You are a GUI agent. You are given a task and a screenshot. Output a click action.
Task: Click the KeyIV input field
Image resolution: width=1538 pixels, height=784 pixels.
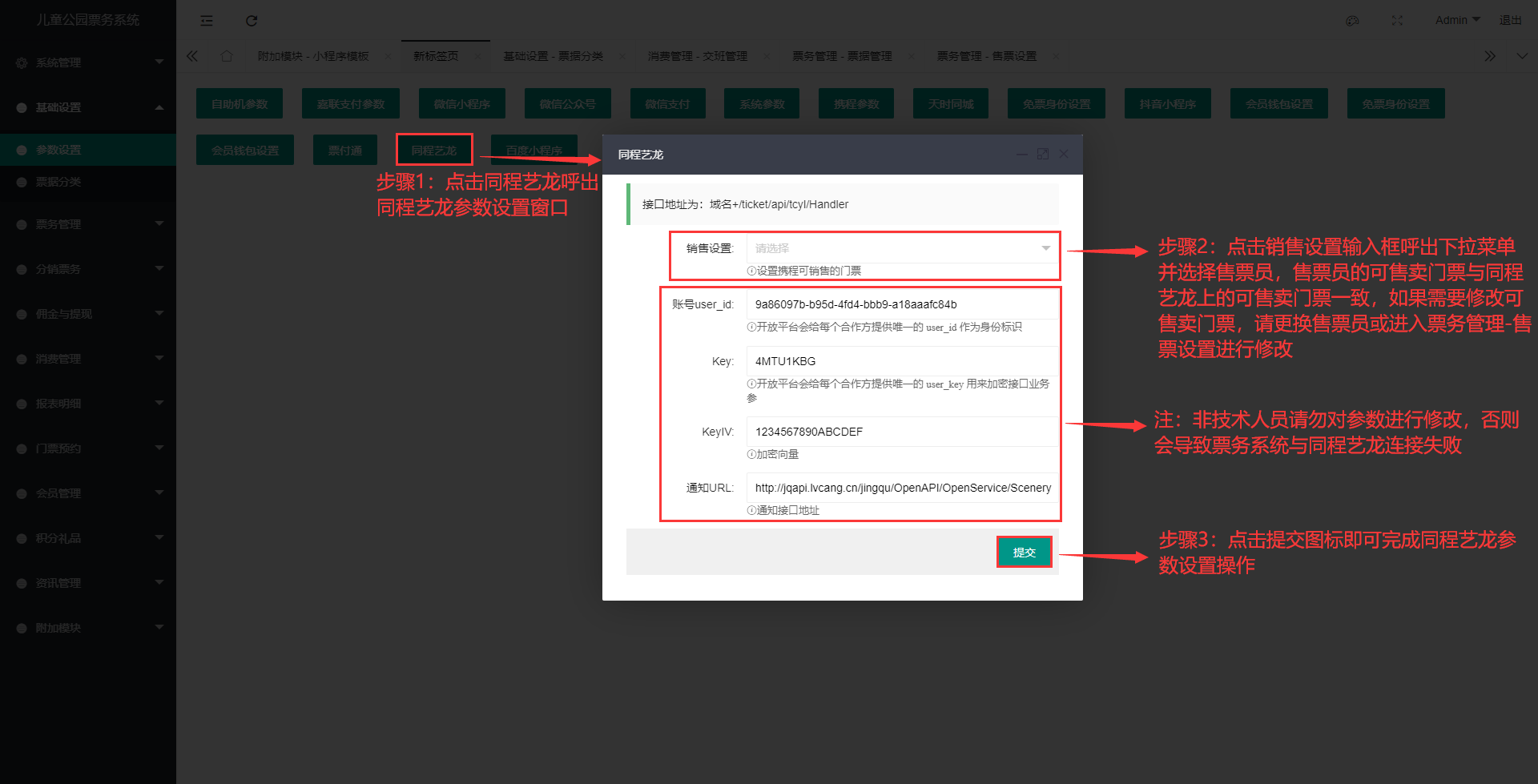902,432
